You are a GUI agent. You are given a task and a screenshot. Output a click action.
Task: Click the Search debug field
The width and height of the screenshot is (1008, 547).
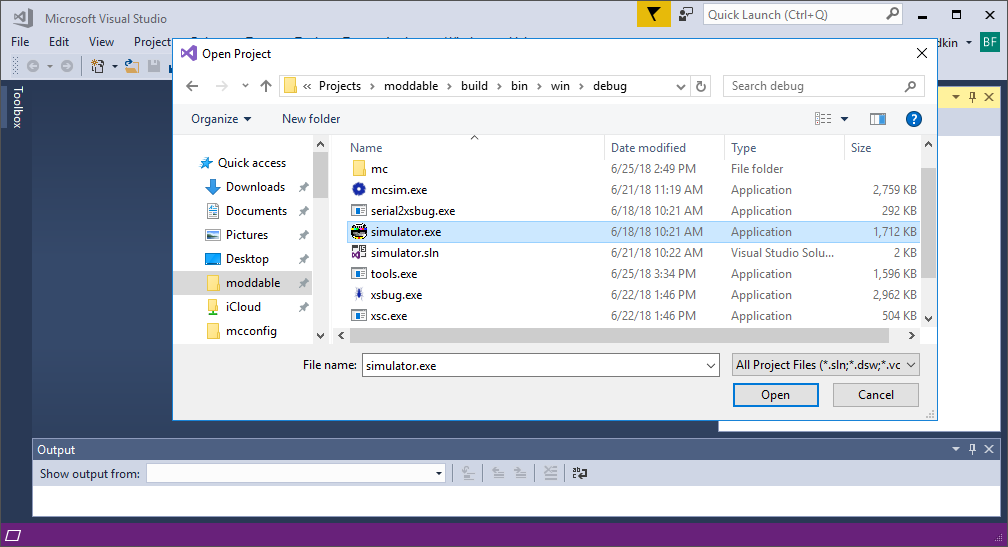point(824,86)
